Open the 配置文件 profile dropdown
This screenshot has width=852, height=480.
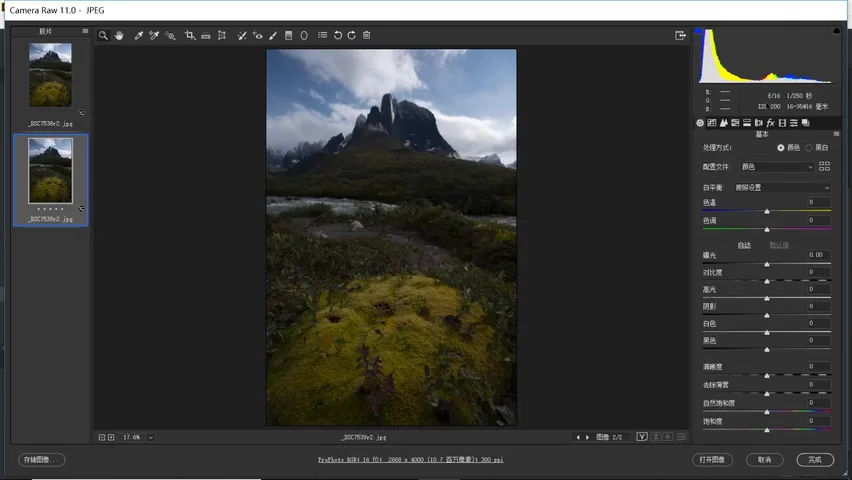[777, 167]
